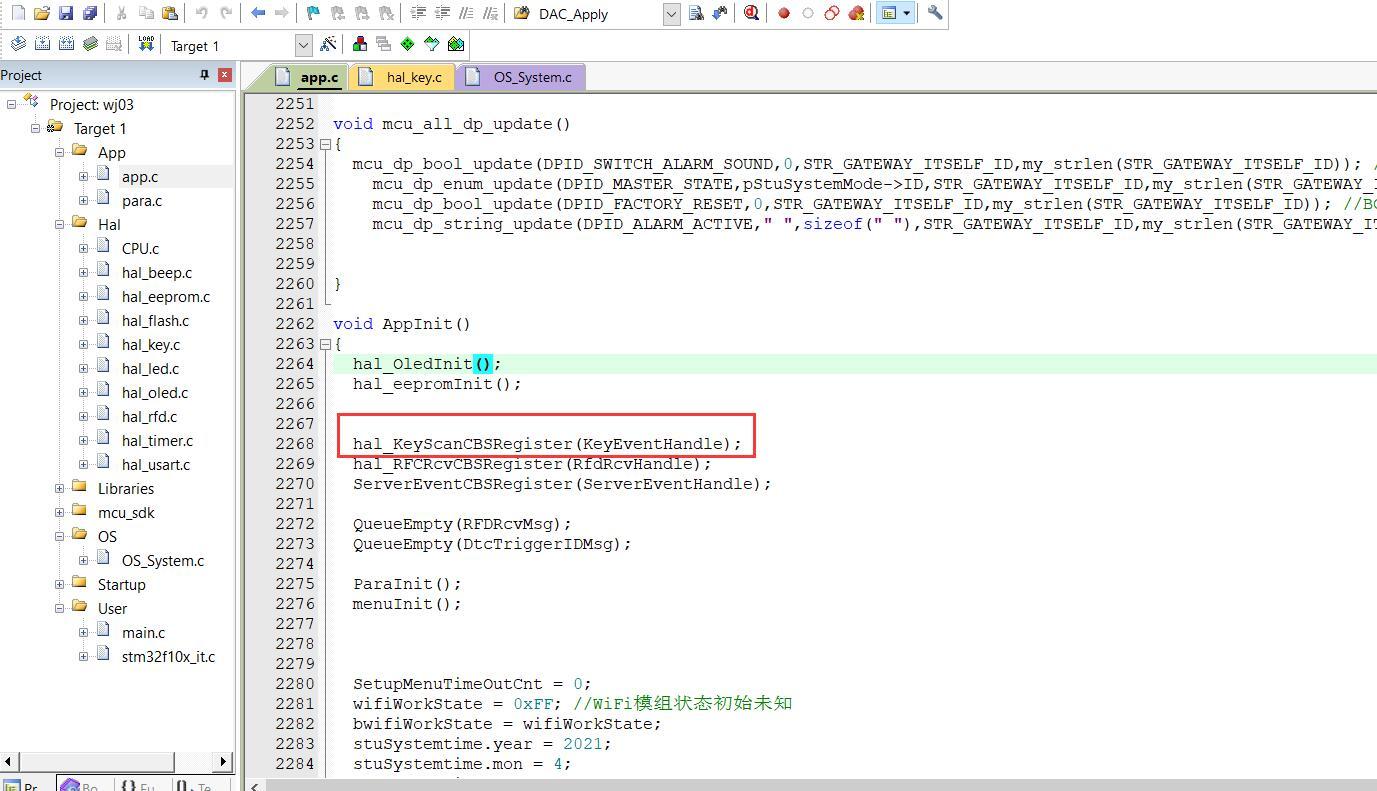Screen dimensions: 1377x791
Task: Click the hal_eepromInit(); code line
Action: click(437, 384)
